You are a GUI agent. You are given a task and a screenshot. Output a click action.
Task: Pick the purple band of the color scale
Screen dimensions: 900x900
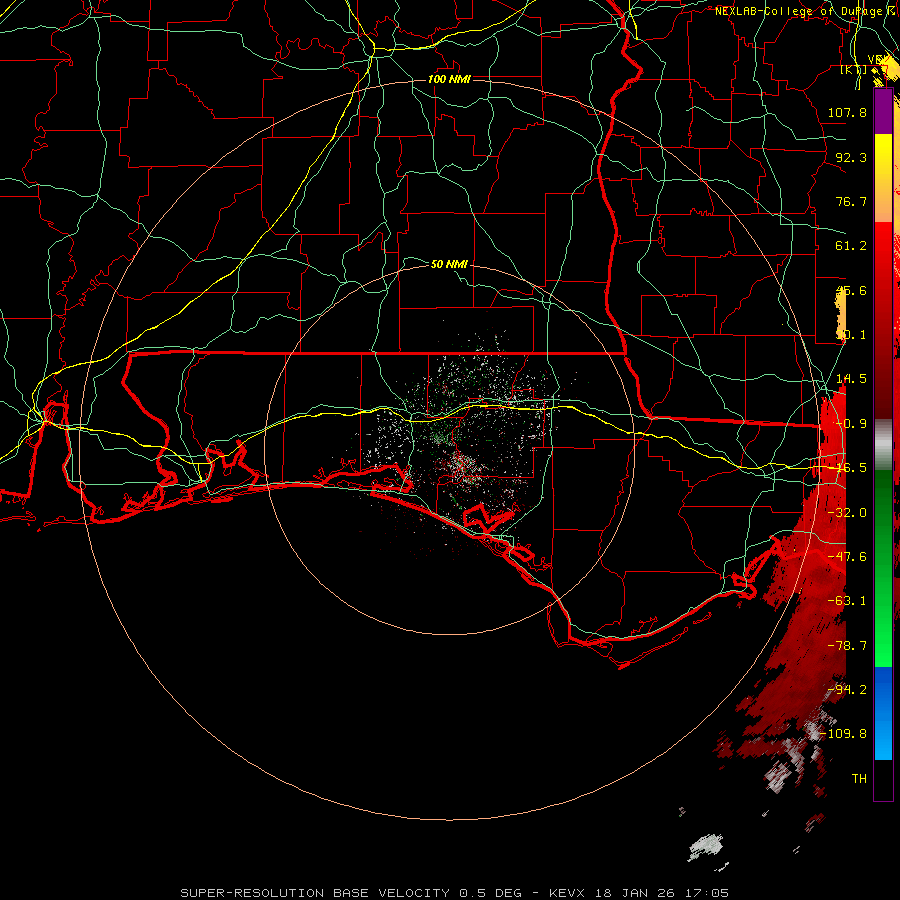883,112
